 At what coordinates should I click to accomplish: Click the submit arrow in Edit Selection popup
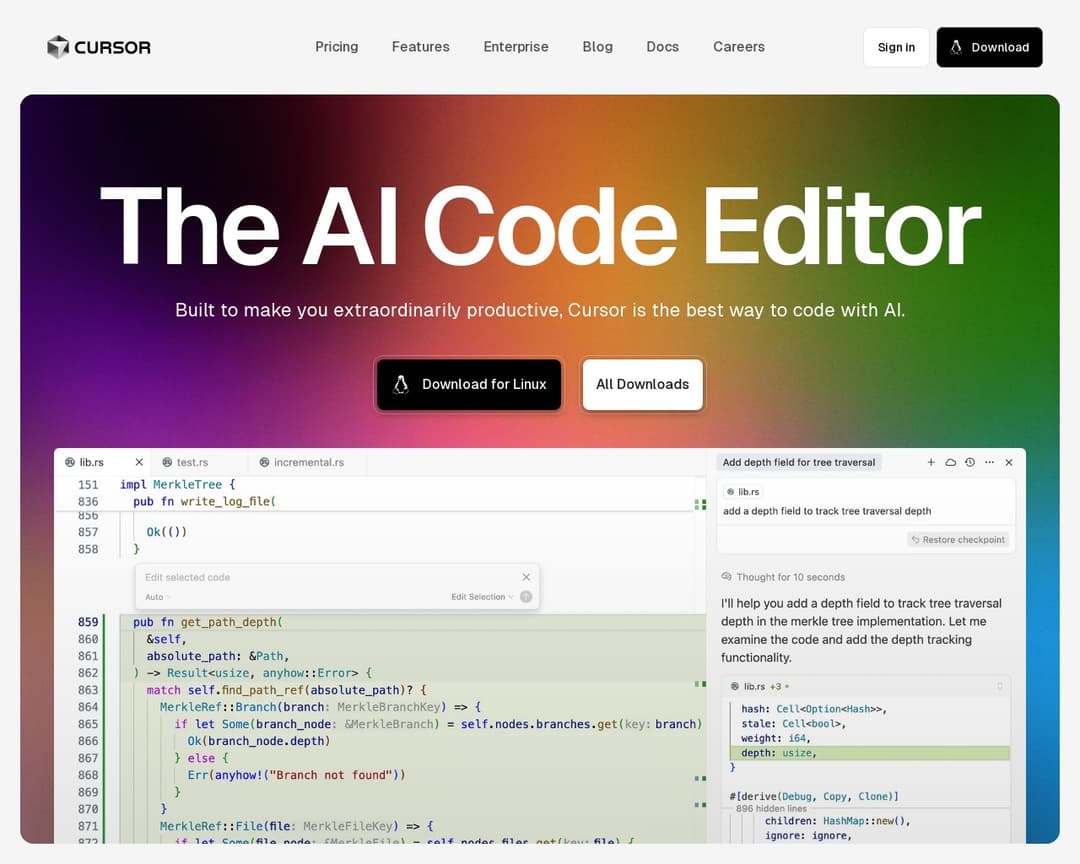pyautogui.click(x=526, y=597)
